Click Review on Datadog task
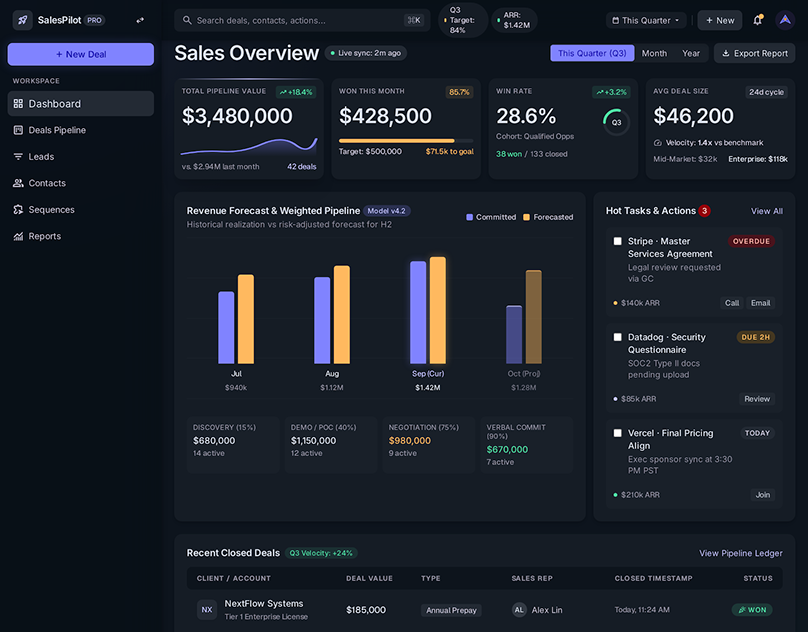The width and height of the screenshot is (808, 632). pyautogui.click(x=756, y=398)
